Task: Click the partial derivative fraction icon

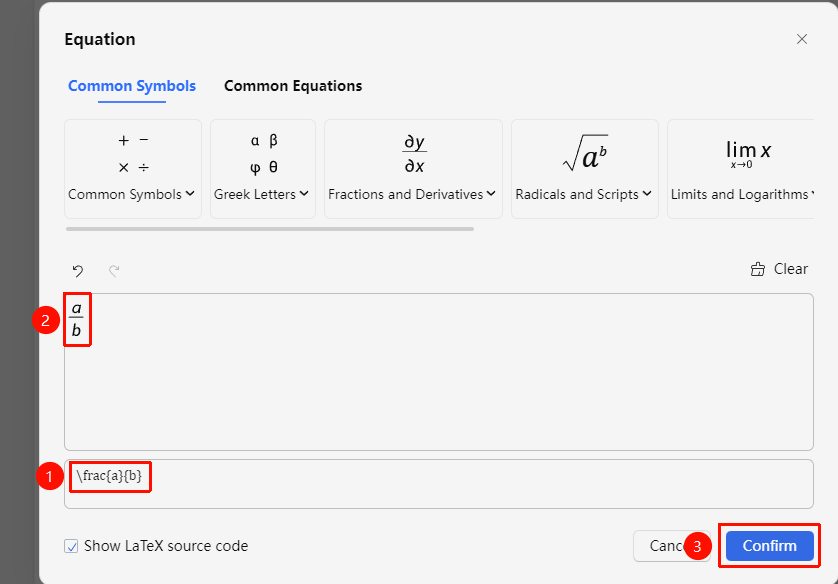Action: click(x=414, y=154)
